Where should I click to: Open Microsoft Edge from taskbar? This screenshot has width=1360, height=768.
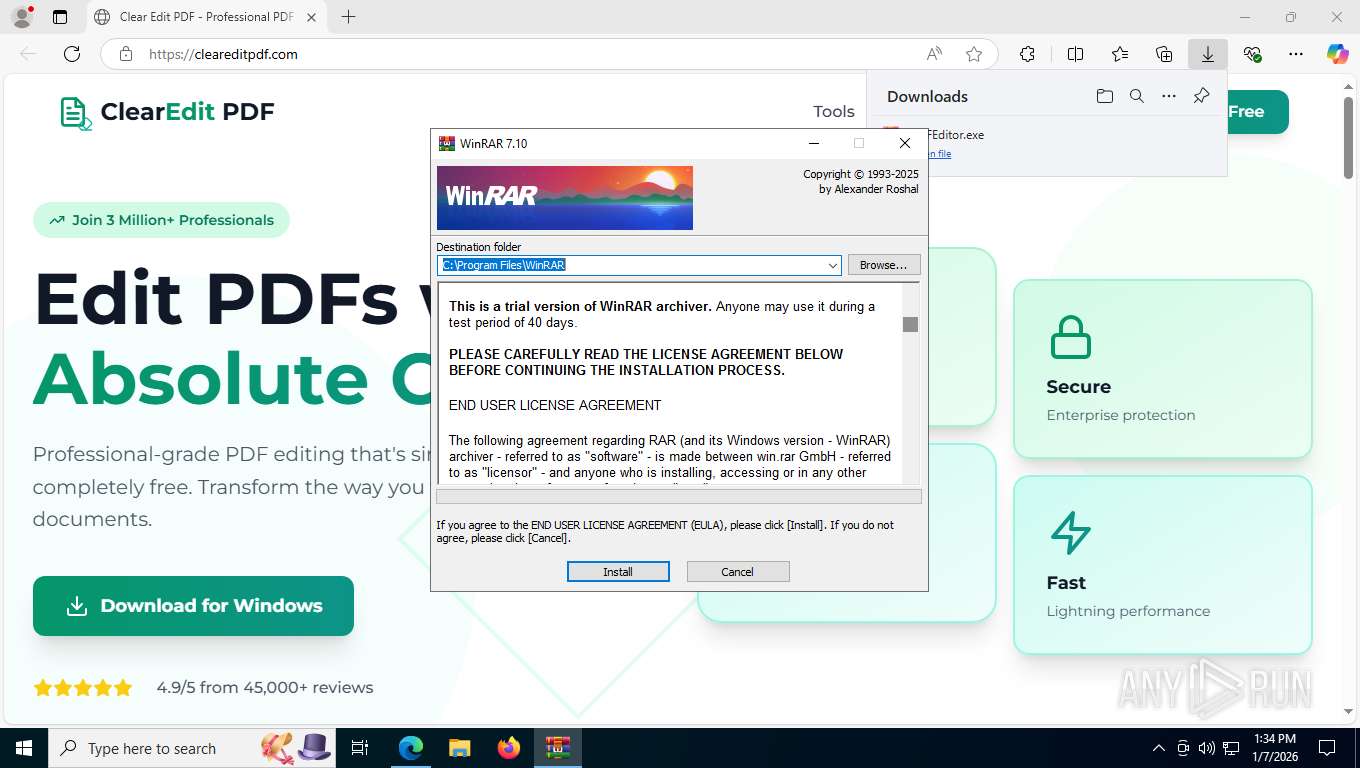pos(411,748)
